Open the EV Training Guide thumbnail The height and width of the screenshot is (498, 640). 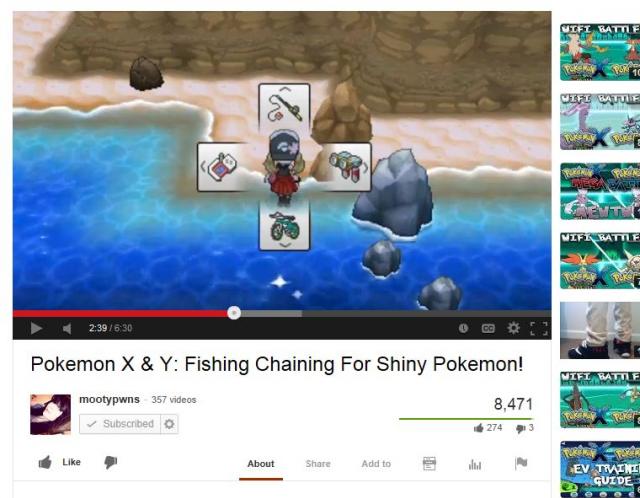click(x=600, y=469)
